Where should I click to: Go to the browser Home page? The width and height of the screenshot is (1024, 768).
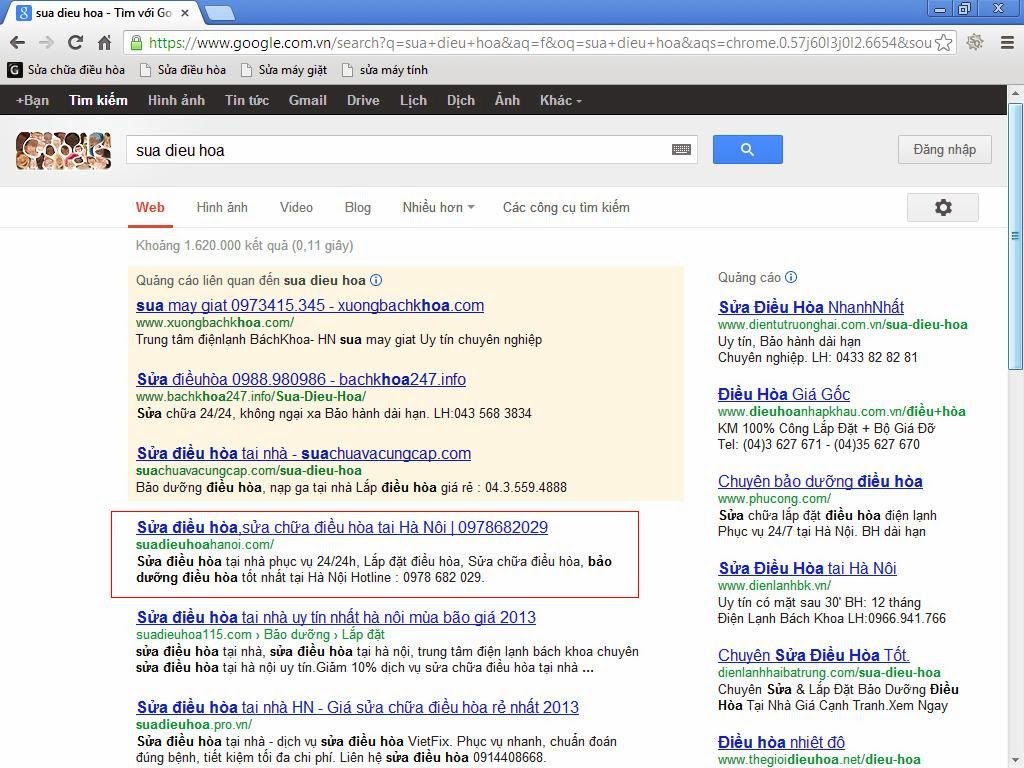tap(104, 43)
